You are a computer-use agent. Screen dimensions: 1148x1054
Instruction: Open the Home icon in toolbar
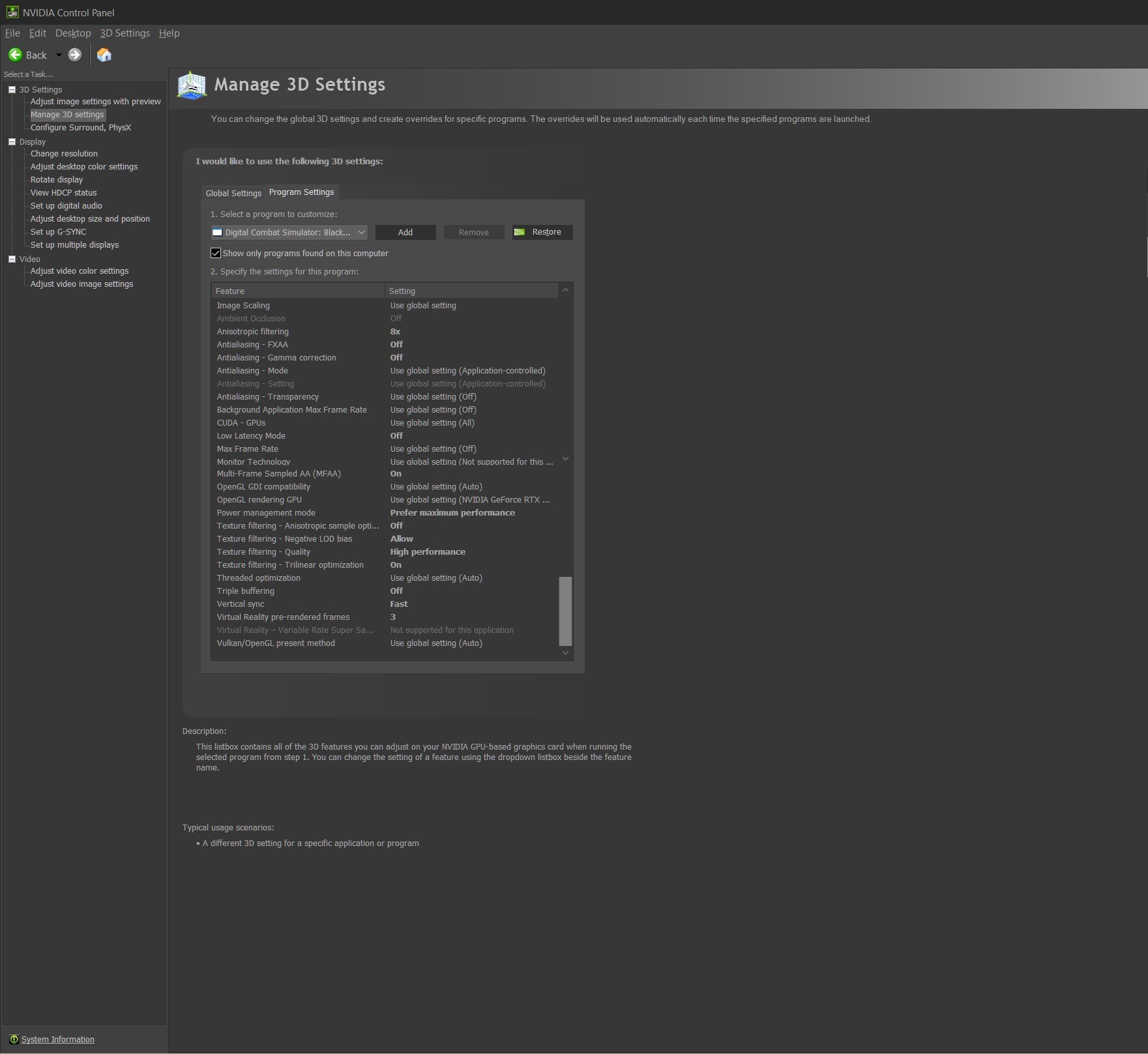click(104, 55)
